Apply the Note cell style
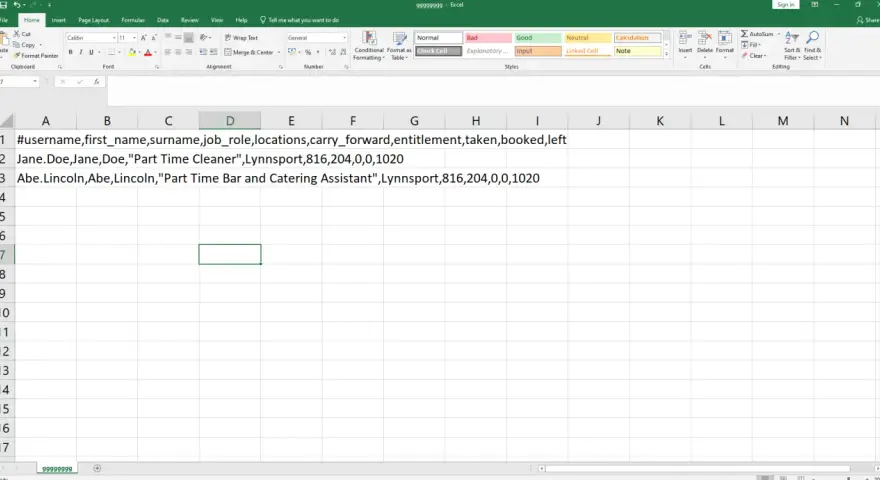This screenshot has height=480, width=880. (x=638, y=51)
